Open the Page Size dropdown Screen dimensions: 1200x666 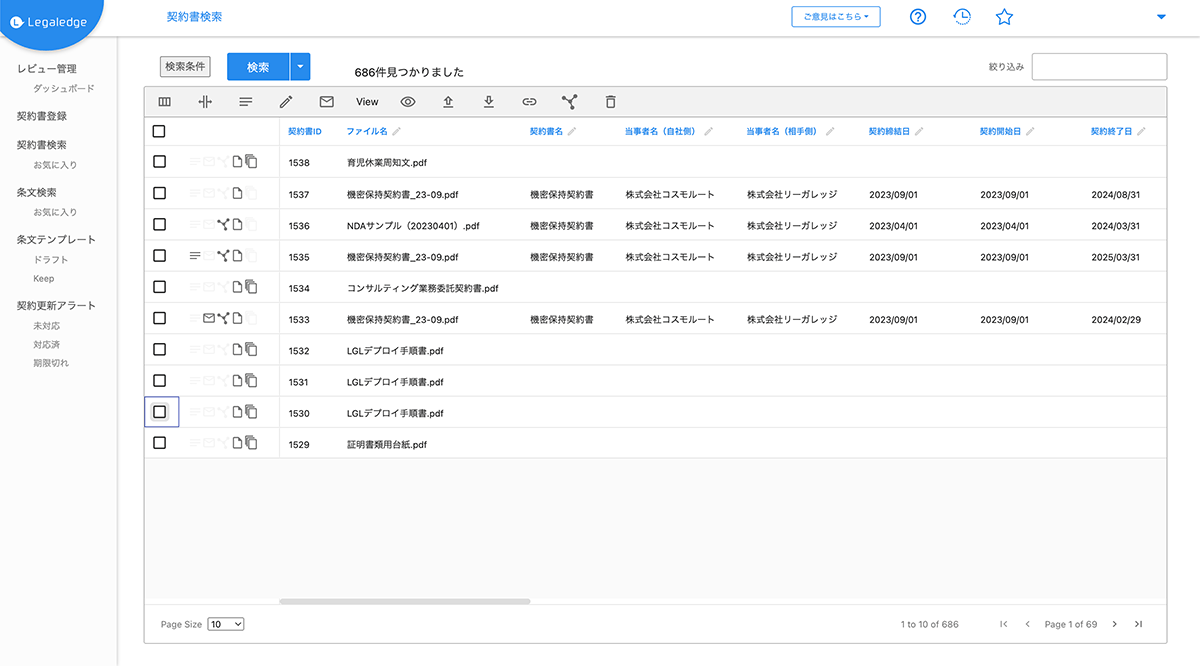pos(226,624)
